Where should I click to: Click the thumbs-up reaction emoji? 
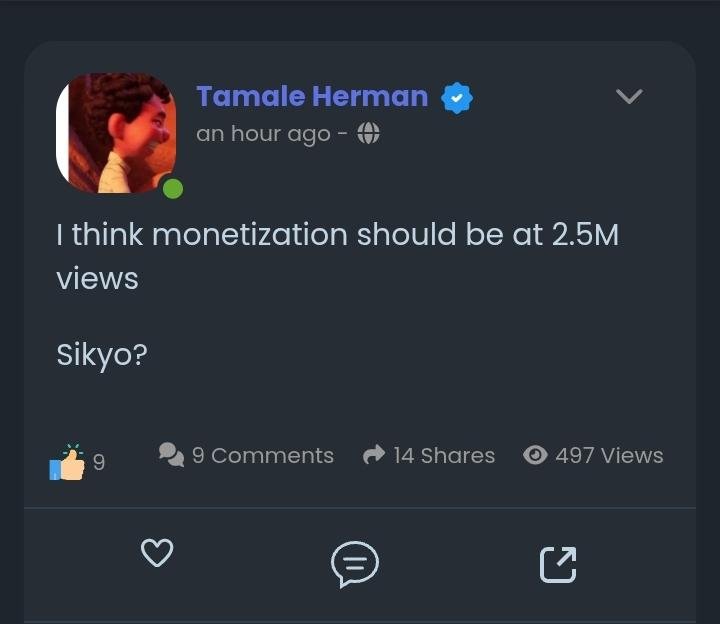click(x=67, y=462)
